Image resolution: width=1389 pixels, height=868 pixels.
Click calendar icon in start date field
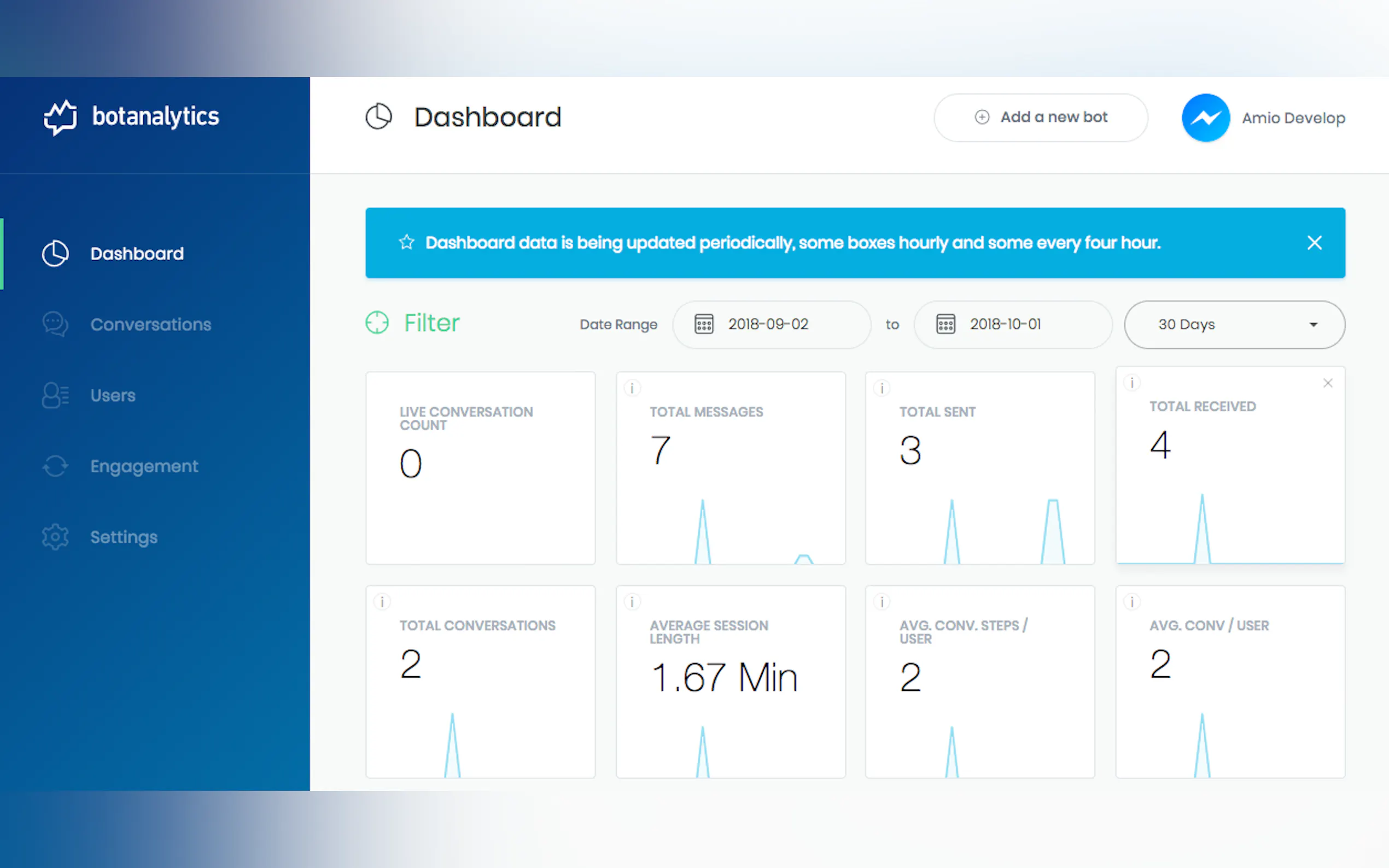[704, 324]
